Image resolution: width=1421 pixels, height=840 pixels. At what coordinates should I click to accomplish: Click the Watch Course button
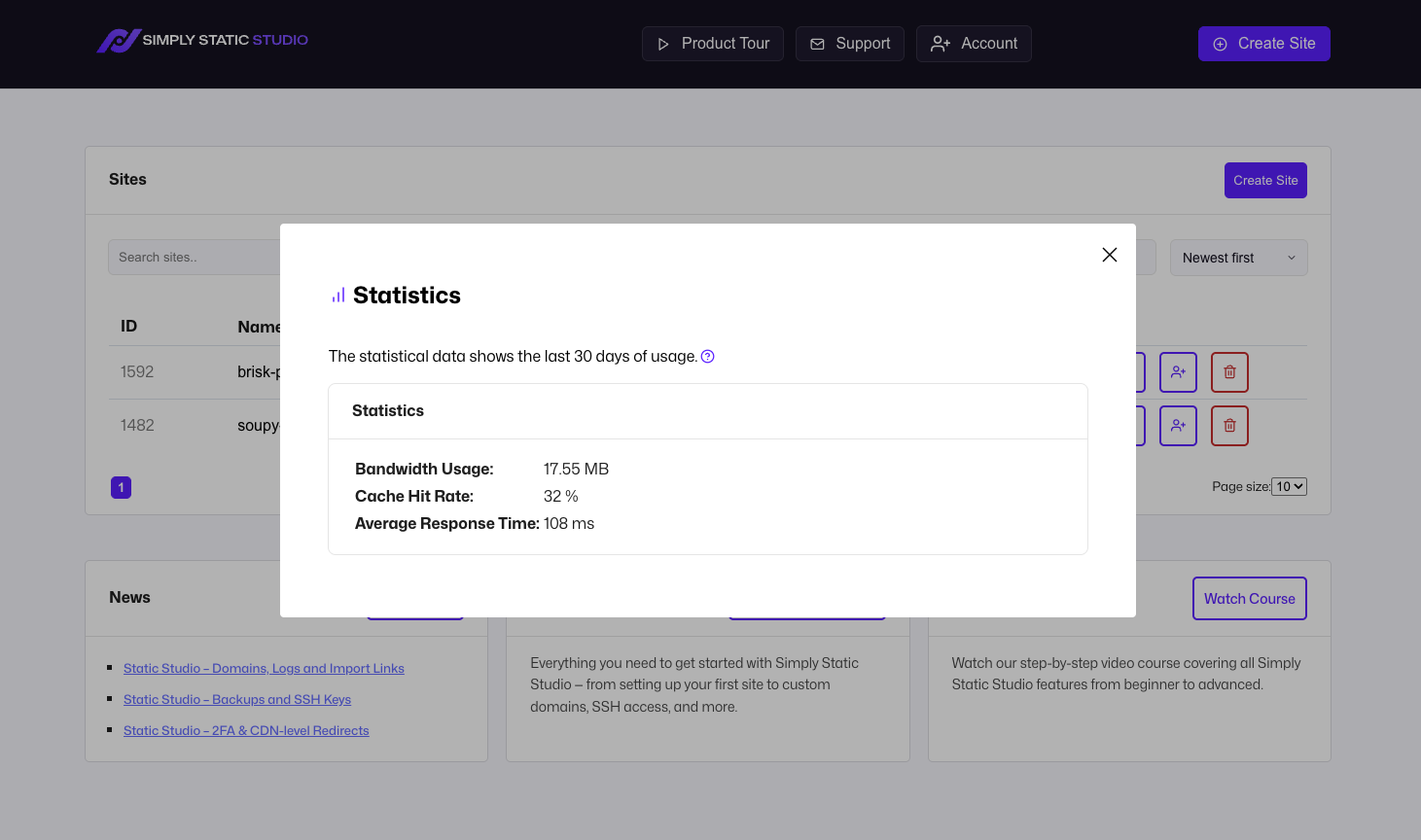[x=1250, y=599]
